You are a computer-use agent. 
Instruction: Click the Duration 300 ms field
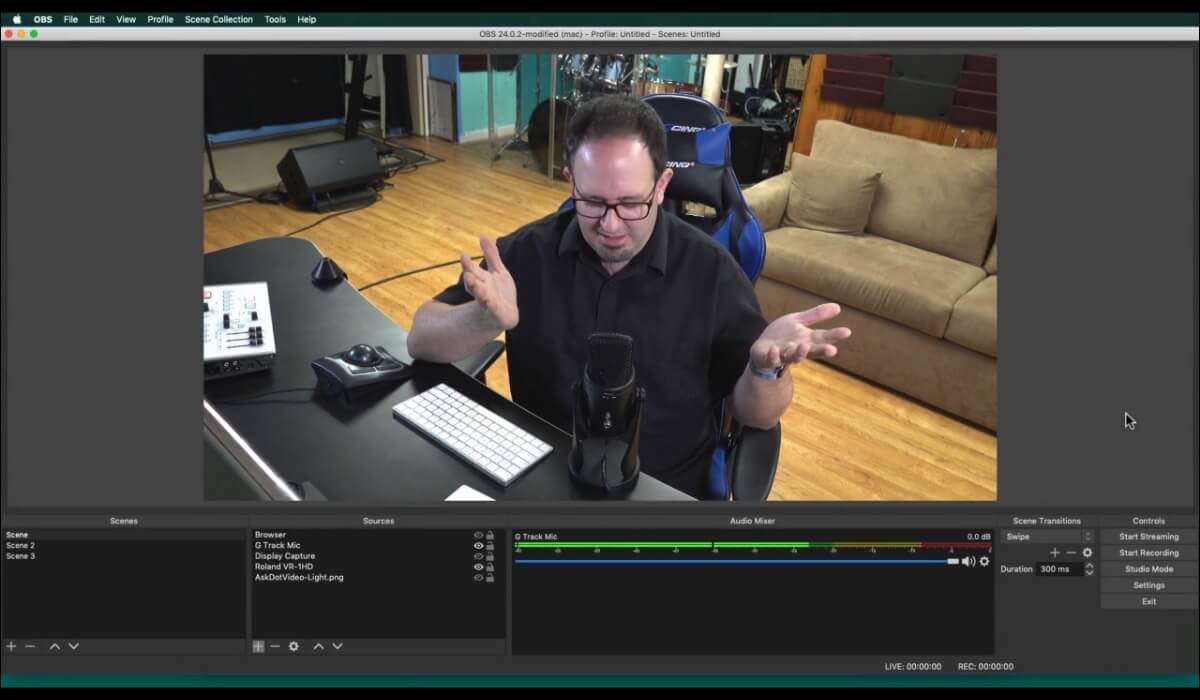click(x=1059, y=569)
